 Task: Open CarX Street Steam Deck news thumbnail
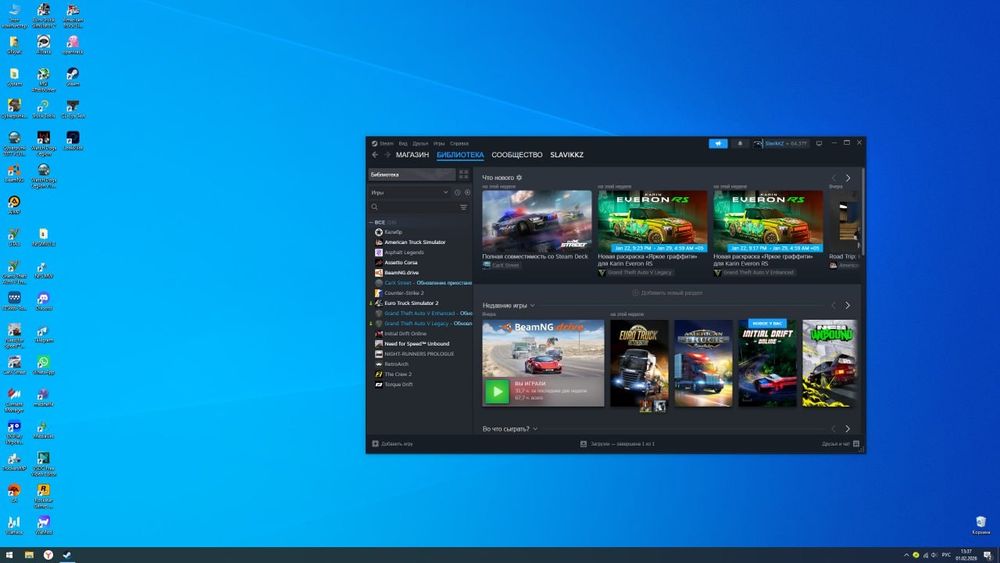coord(537,221)
